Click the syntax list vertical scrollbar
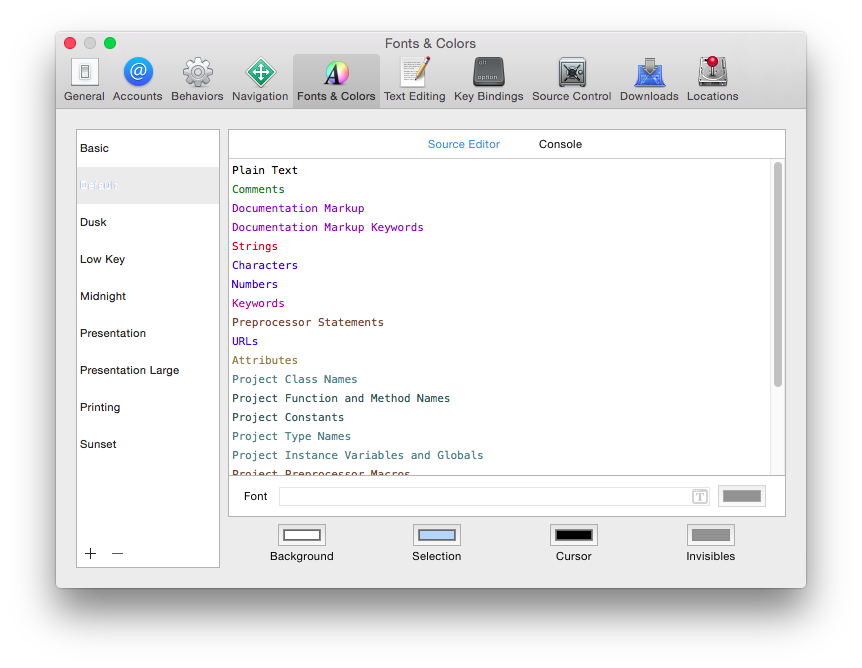The width and height of the screenshot is (862, 668). [x=777, y=274]
